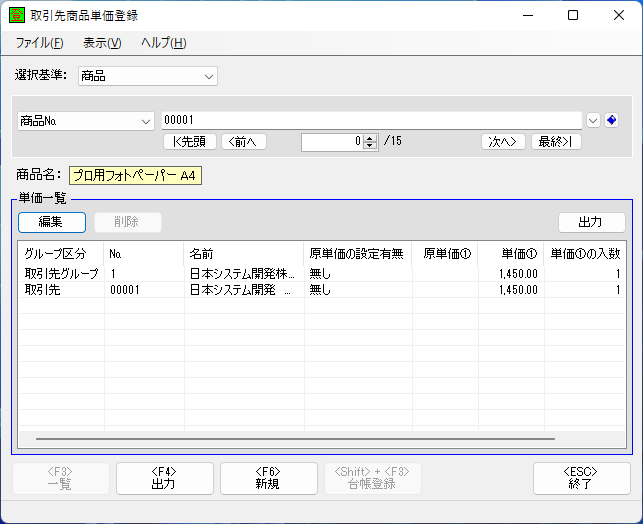Jump to first record with |<先頭
643x524 pixels.
point(189,141)
